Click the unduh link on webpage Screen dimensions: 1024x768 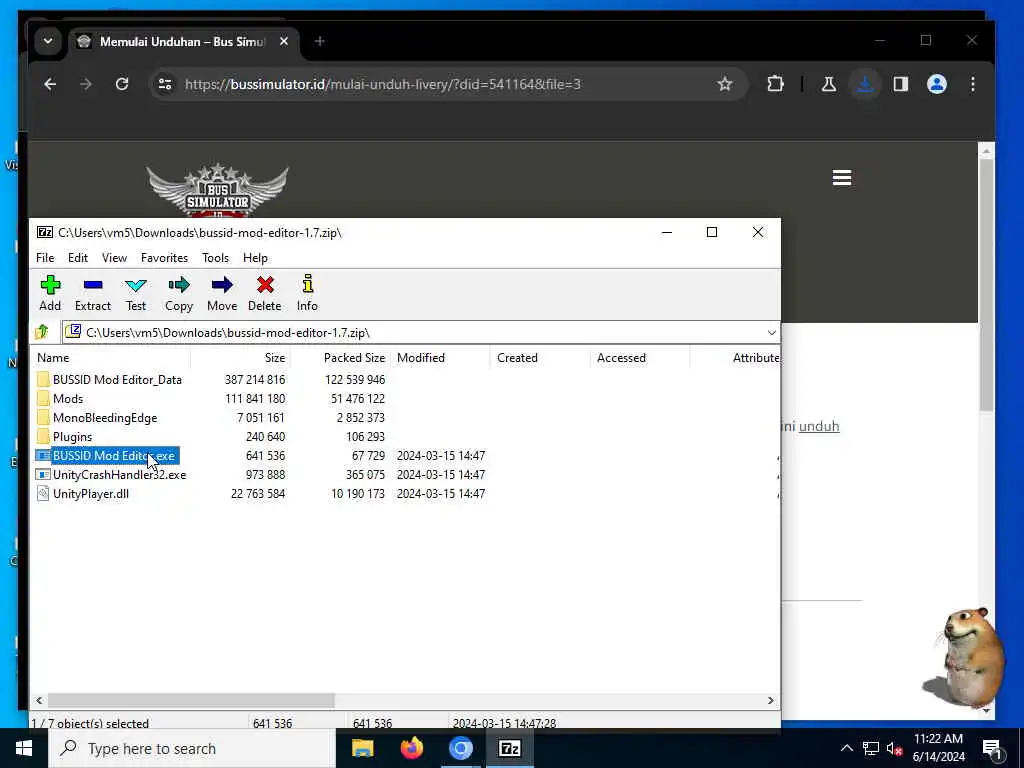tap(818, 426)
